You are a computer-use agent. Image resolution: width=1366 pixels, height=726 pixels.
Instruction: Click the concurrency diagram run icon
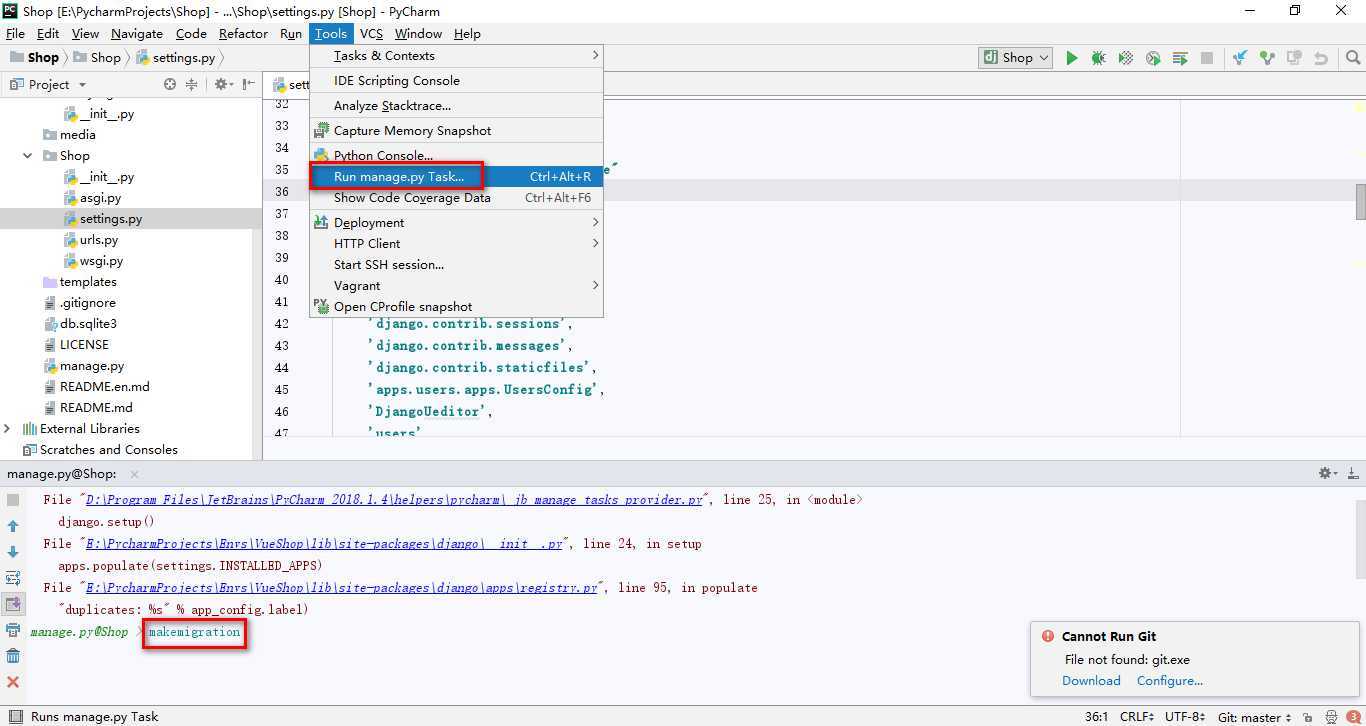(x=1180, y=58)
